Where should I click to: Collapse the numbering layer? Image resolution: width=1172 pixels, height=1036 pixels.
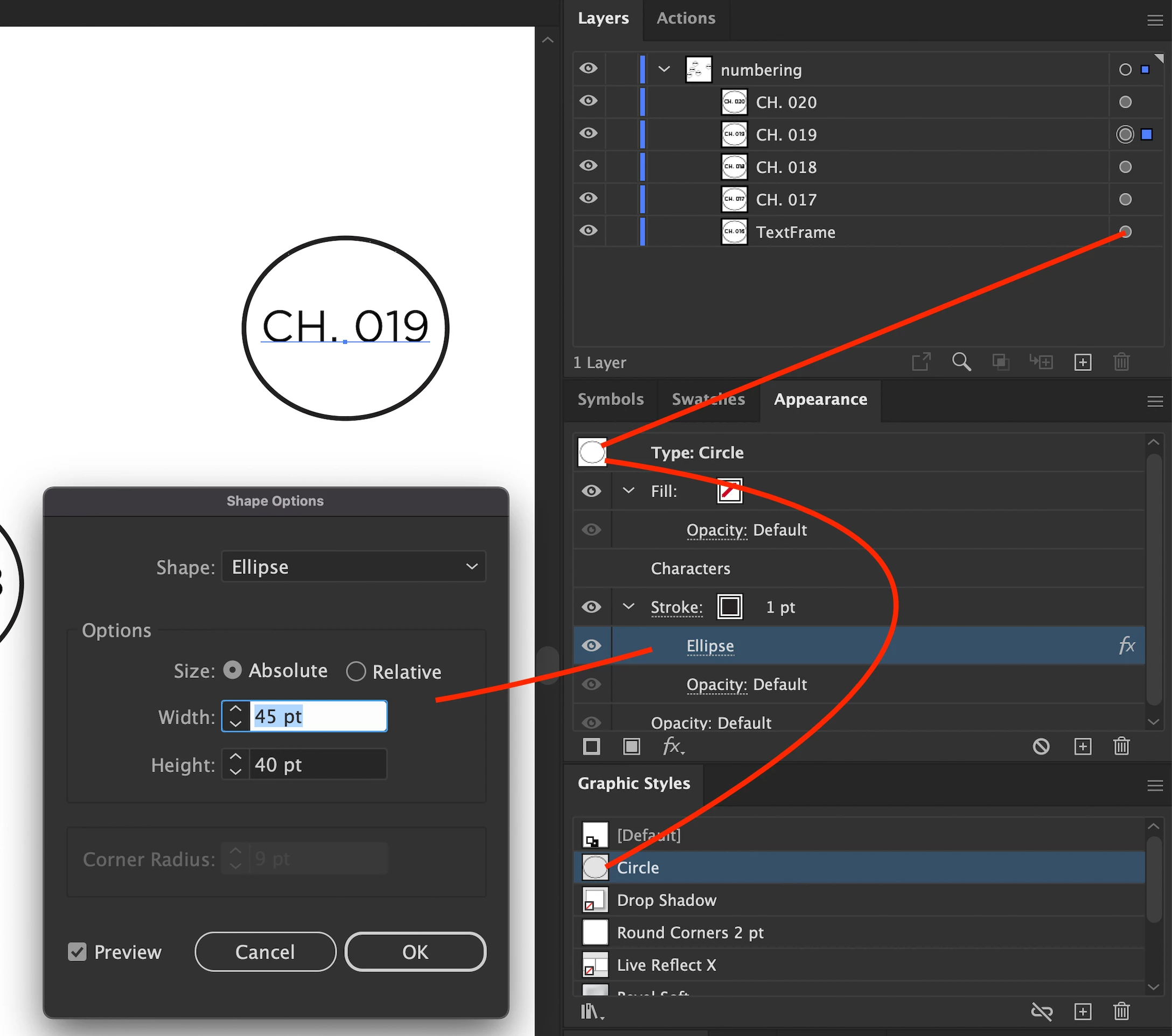(664, 69)
